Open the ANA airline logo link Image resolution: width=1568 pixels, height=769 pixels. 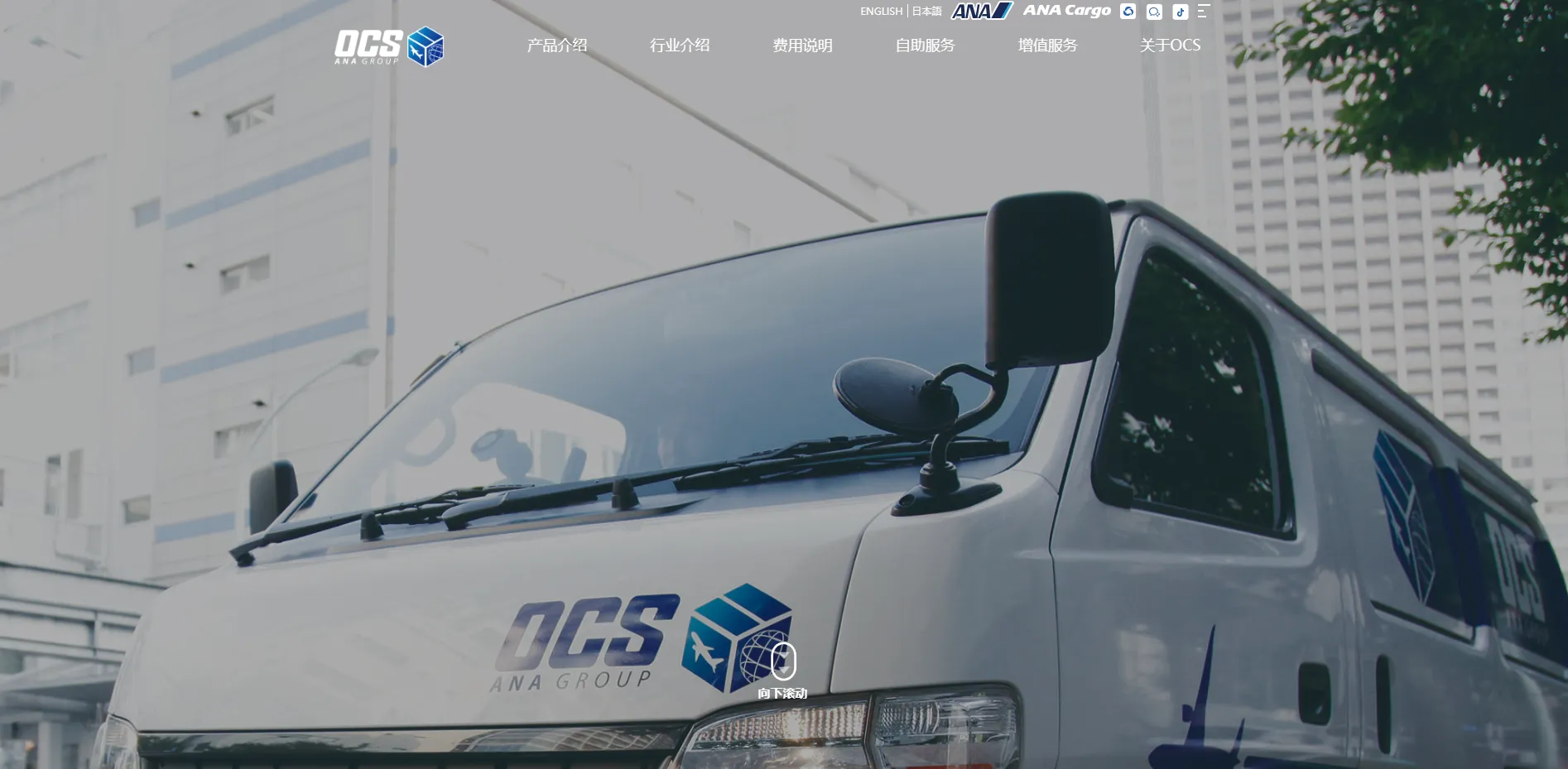tap(982, 11)
